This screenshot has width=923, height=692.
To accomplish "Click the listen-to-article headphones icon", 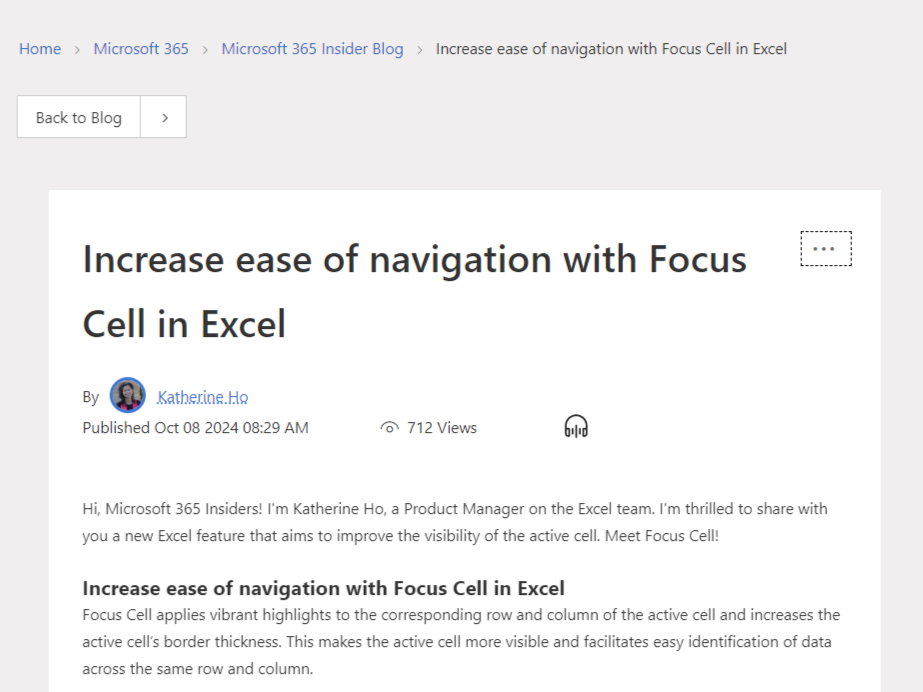I will [575, 425].
